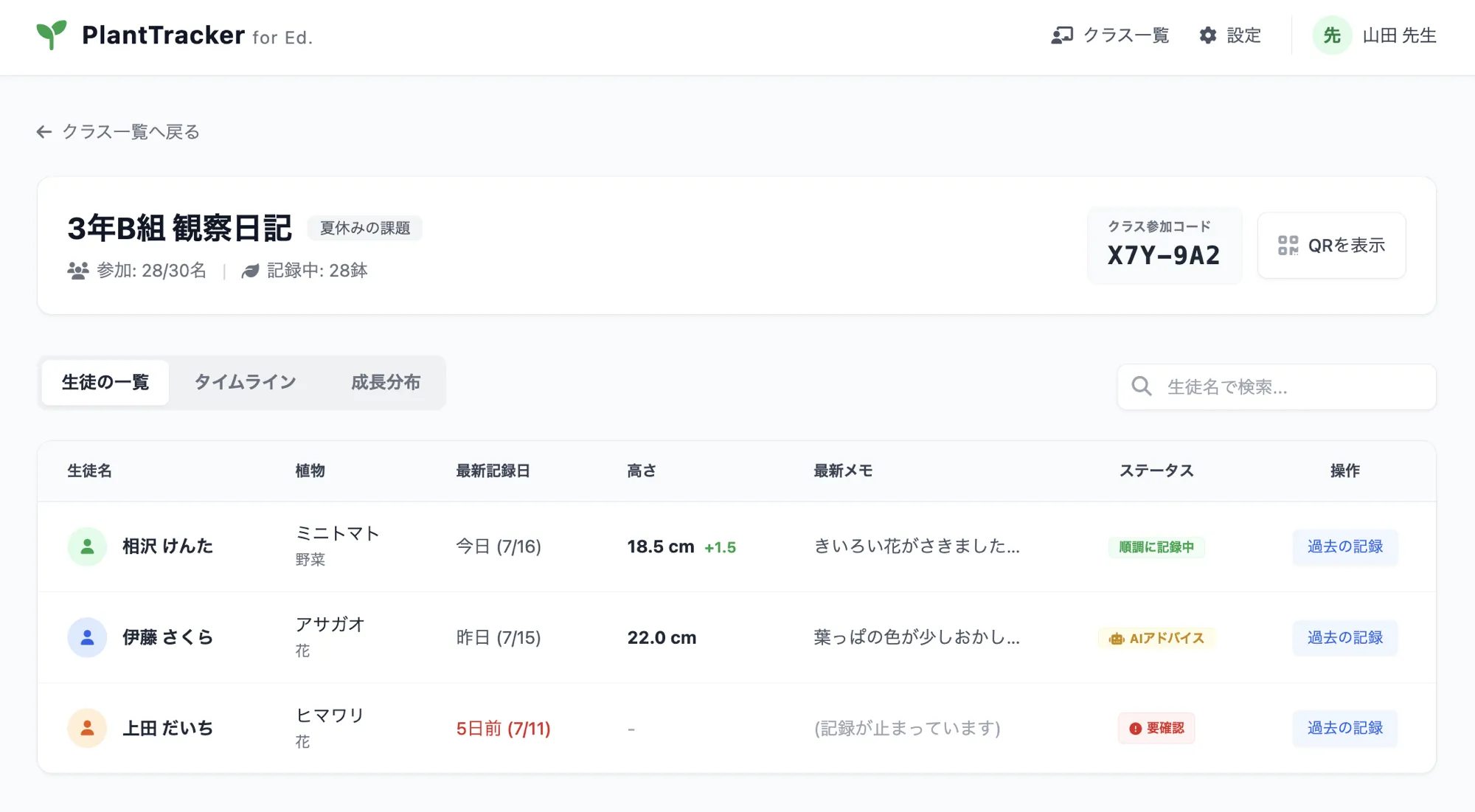The width and height of the screenshot is (1475, 812).
Task: Open 過去の記録 for 相沢 けんた
Action: pyautogui.click(x=1344, y=546)
